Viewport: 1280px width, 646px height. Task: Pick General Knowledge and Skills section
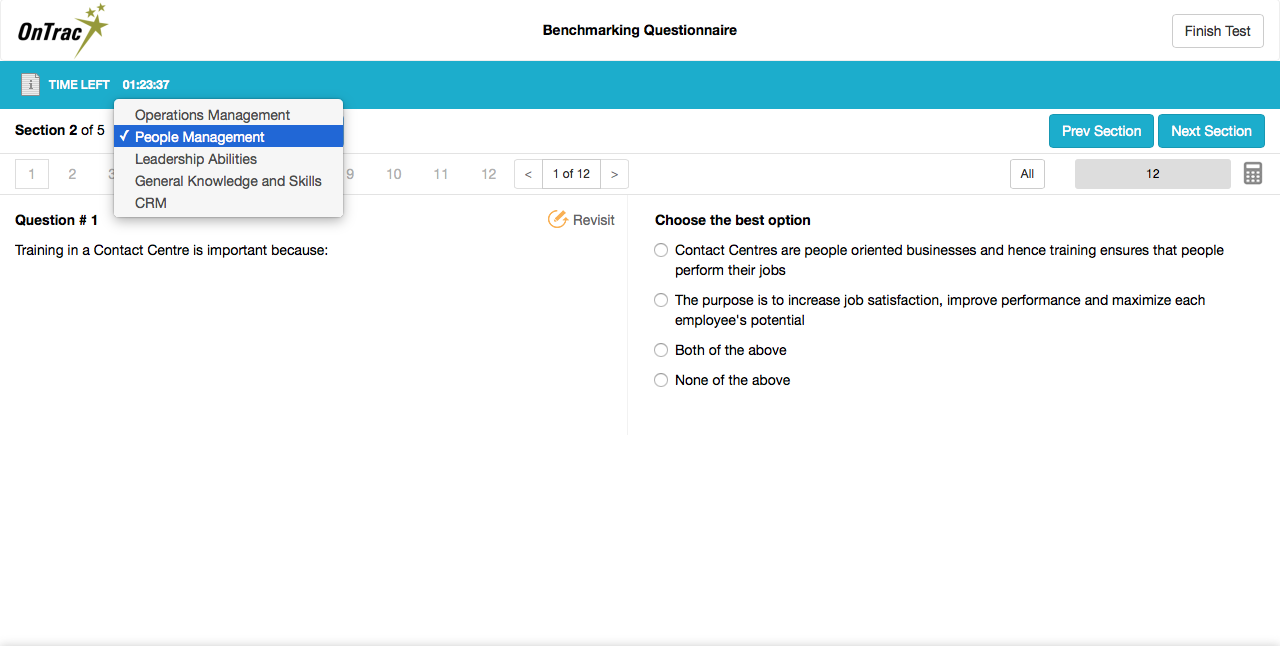[228, 181]
